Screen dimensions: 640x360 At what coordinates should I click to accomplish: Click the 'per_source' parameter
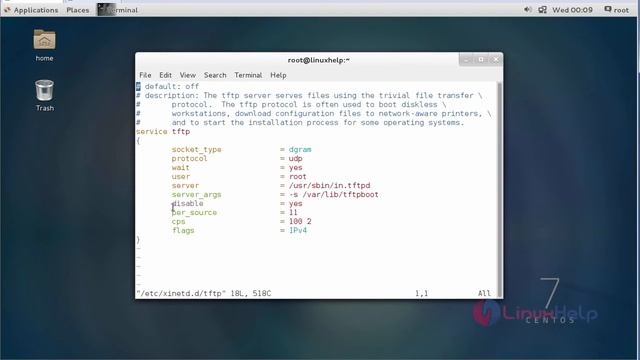(194, 212)
